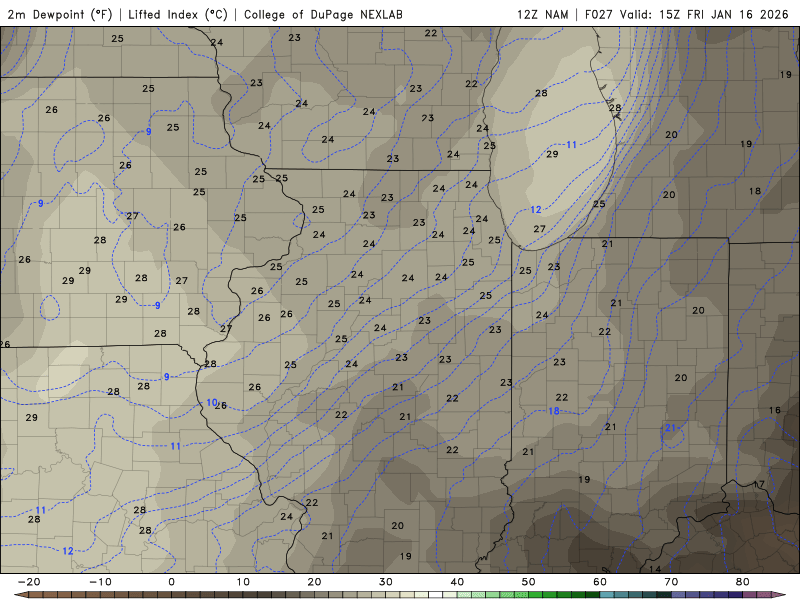The width and height of the screenshot is (800, 600).
Task: Click the black "18" dewpoint value
Action: [x=755, y=191]
